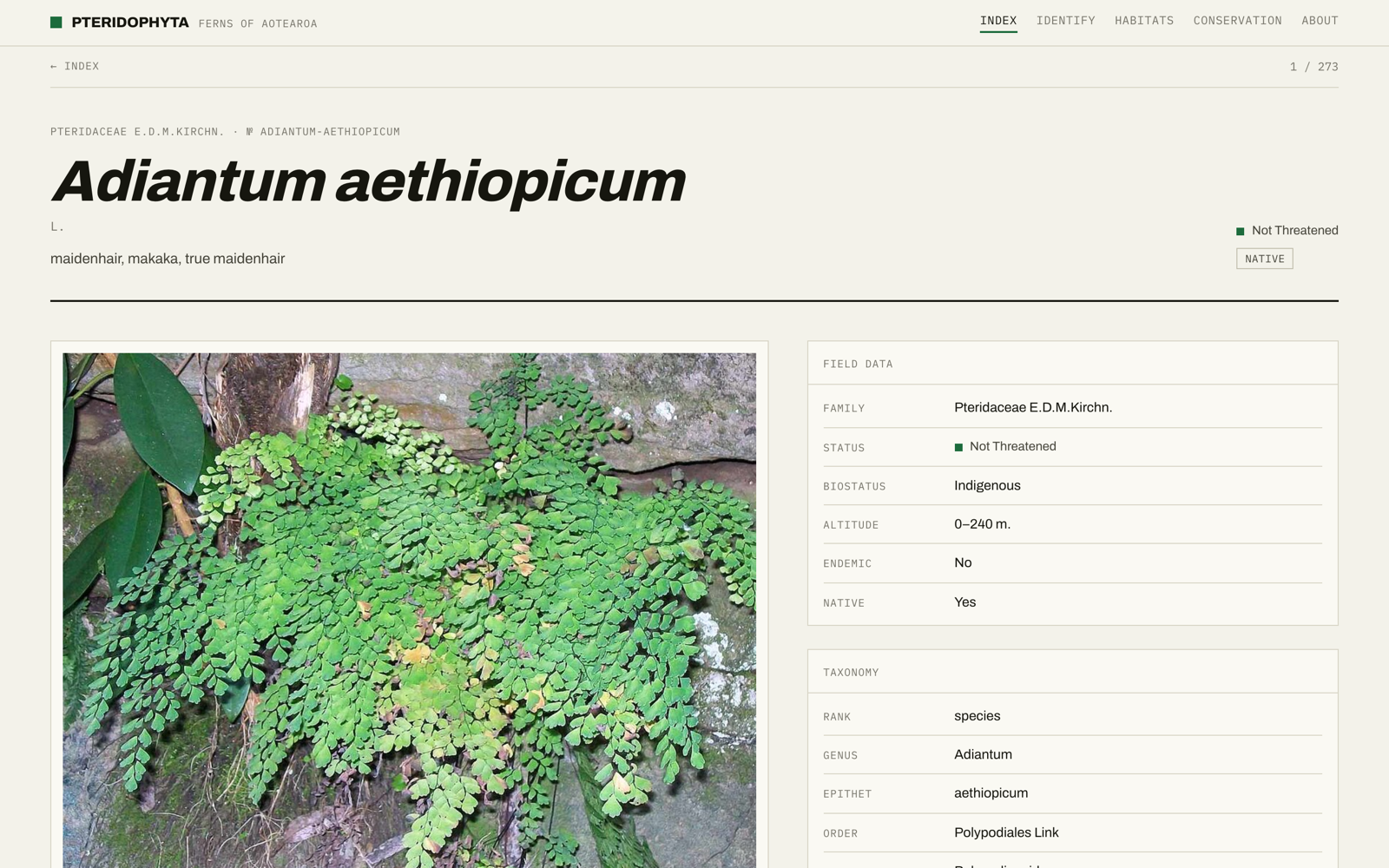Screen dimensions: 1389x868
Task: Click the ADIANTUM-AETHIOPICUM identifier text
Action: 330,132
